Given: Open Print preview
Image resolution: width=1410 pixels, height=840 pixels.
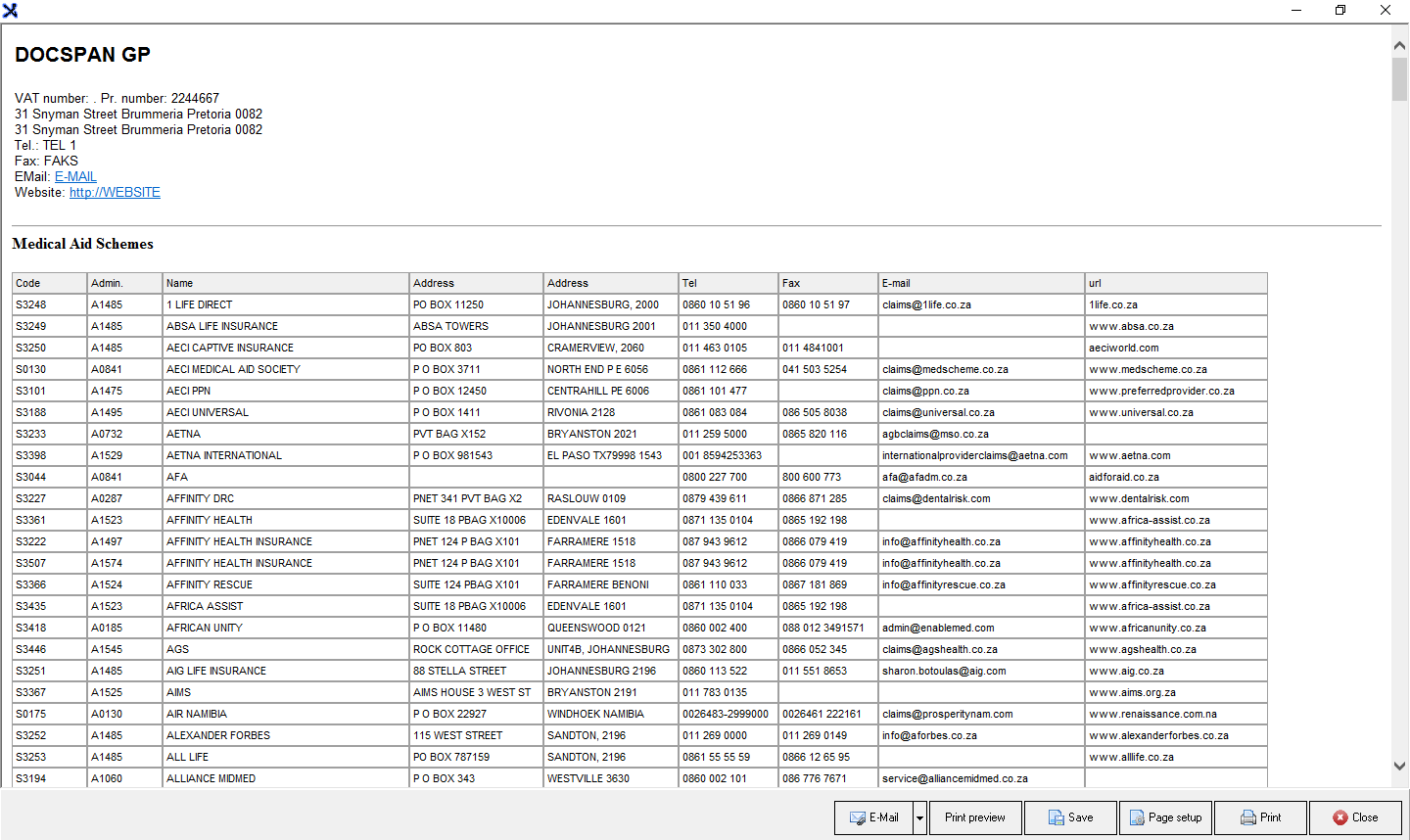Looking at the screenshot, I should [x=974, y=817].
